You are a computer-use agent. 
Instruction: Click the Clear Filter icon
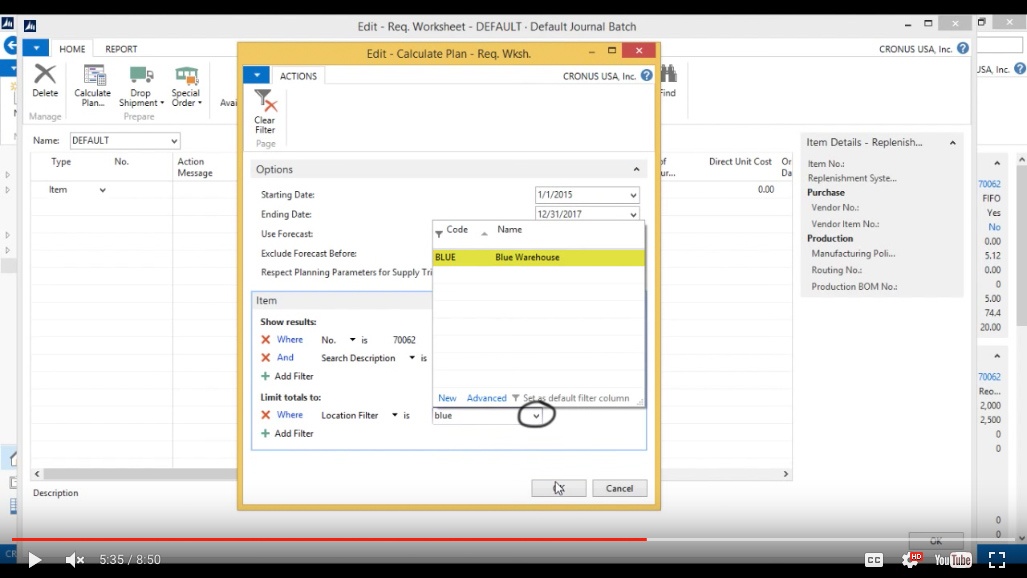click(265, 101)
